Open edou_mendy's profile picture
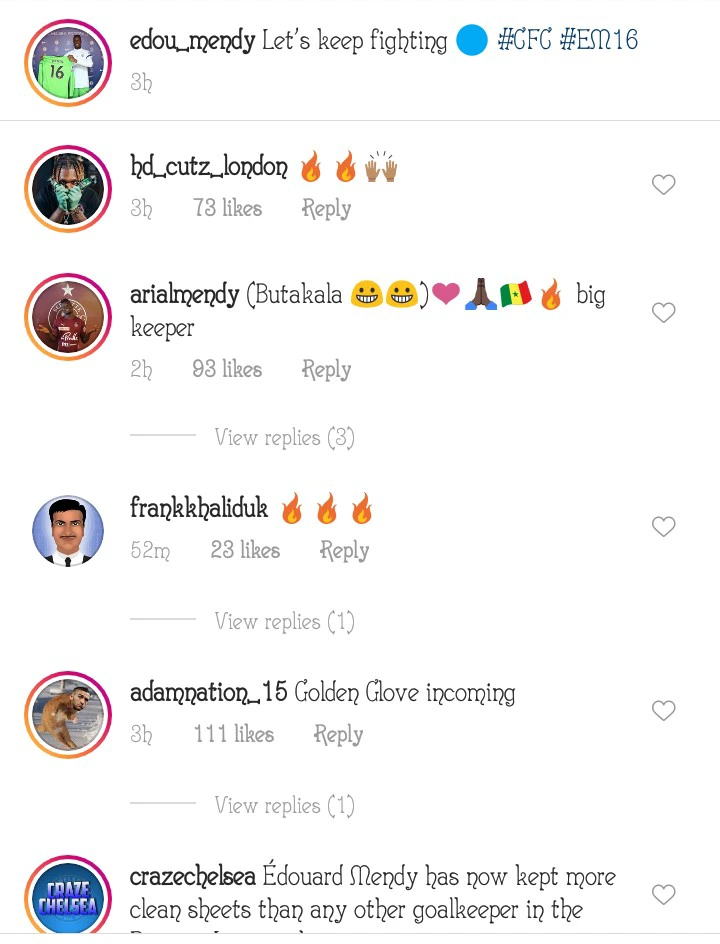Viewport: 720px width, 944px height. click(68, 62)
